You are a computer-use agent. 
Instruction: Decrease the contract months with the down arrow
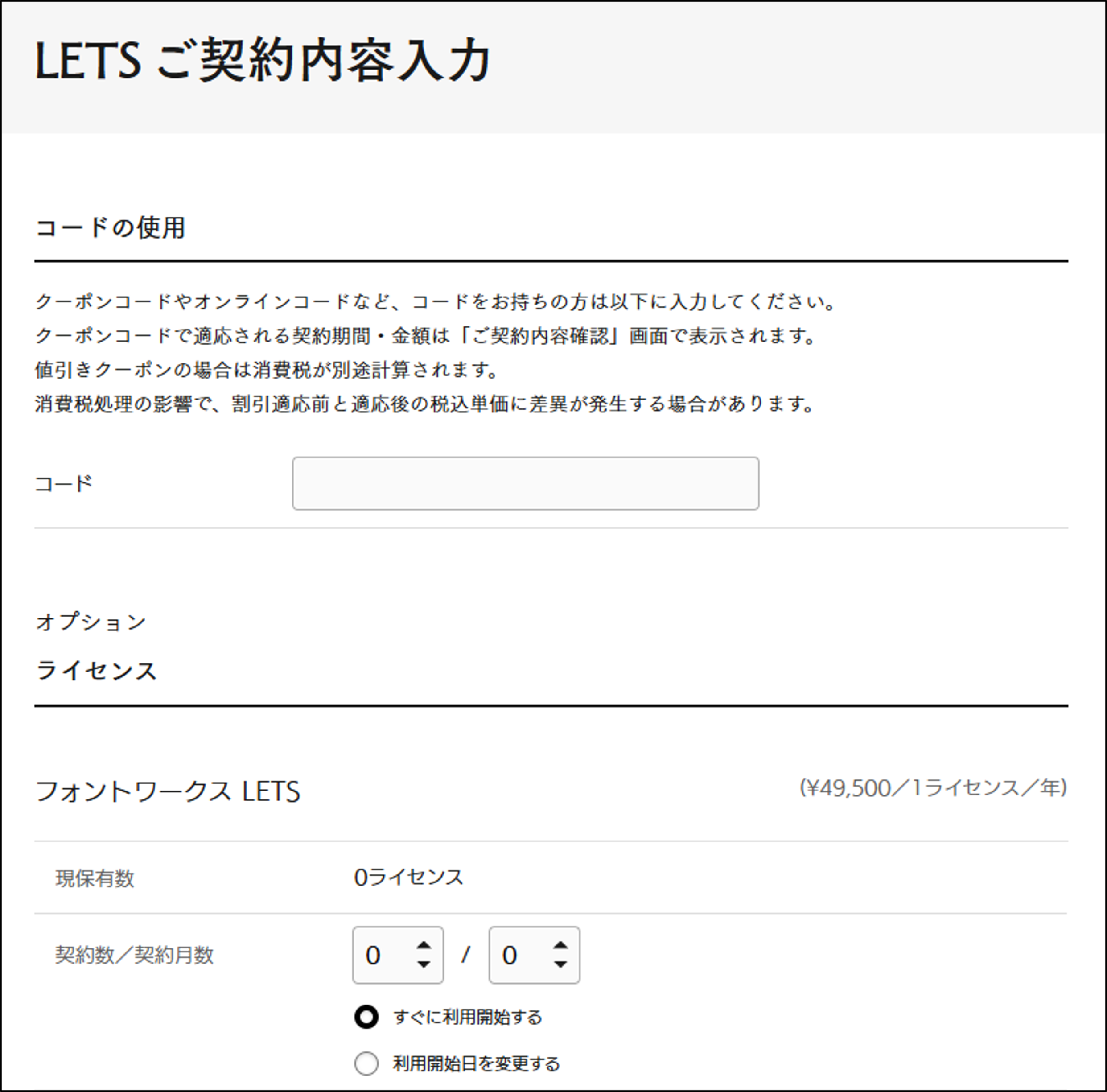(560, 965)
